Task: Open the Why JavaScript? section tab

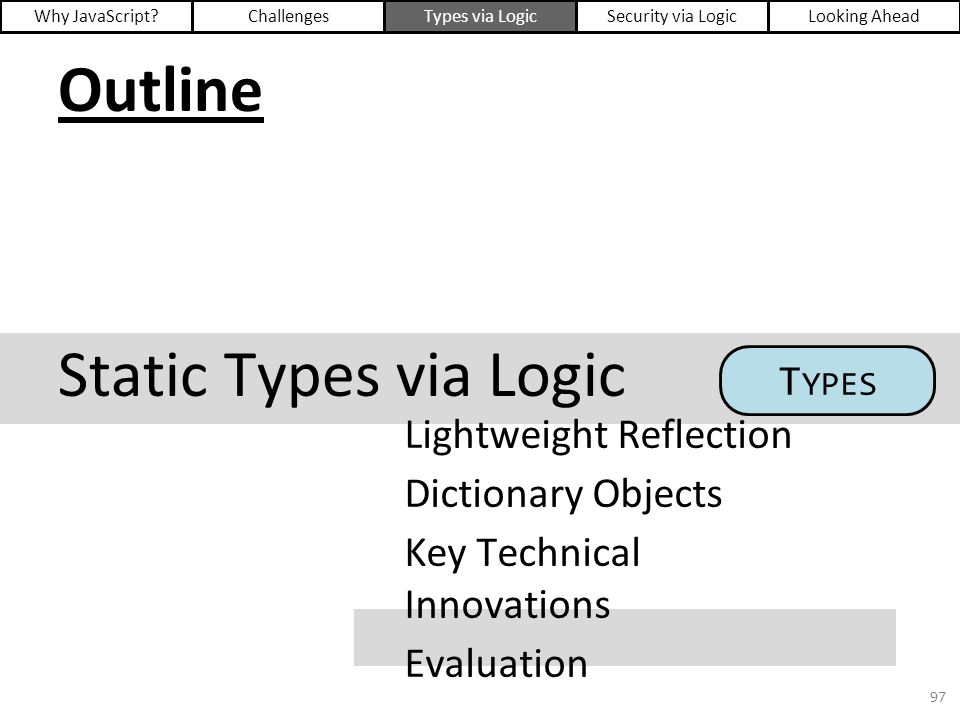Action: click(96, 16)
